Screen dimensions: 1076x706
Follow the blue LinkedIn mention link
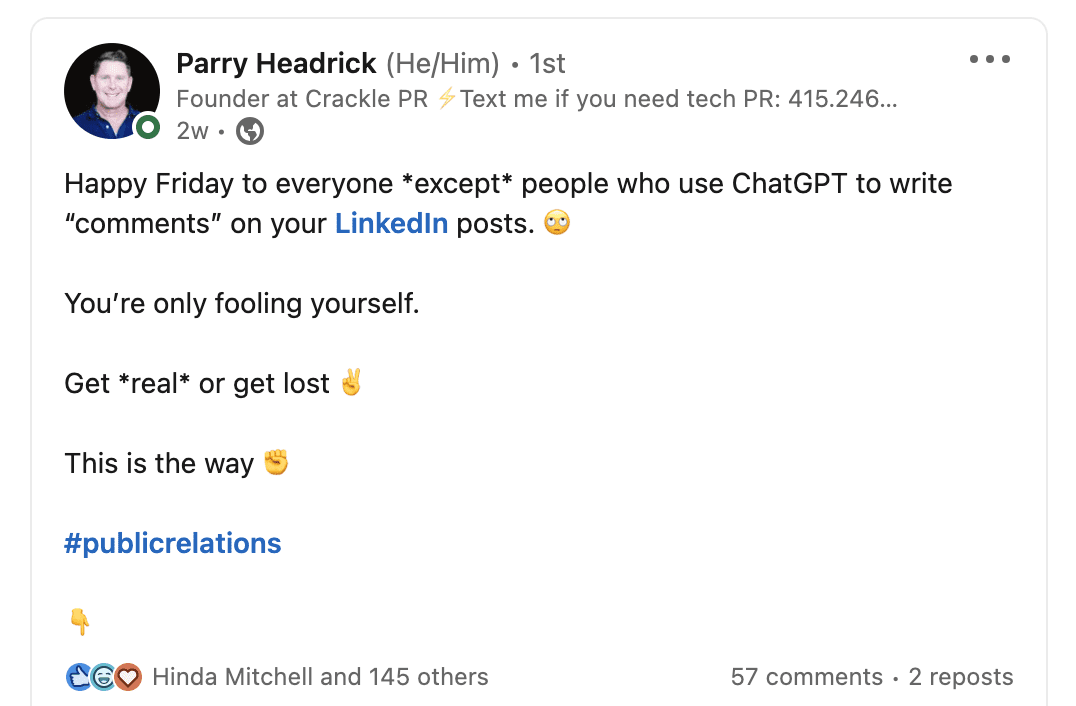(x=391, y=224)
